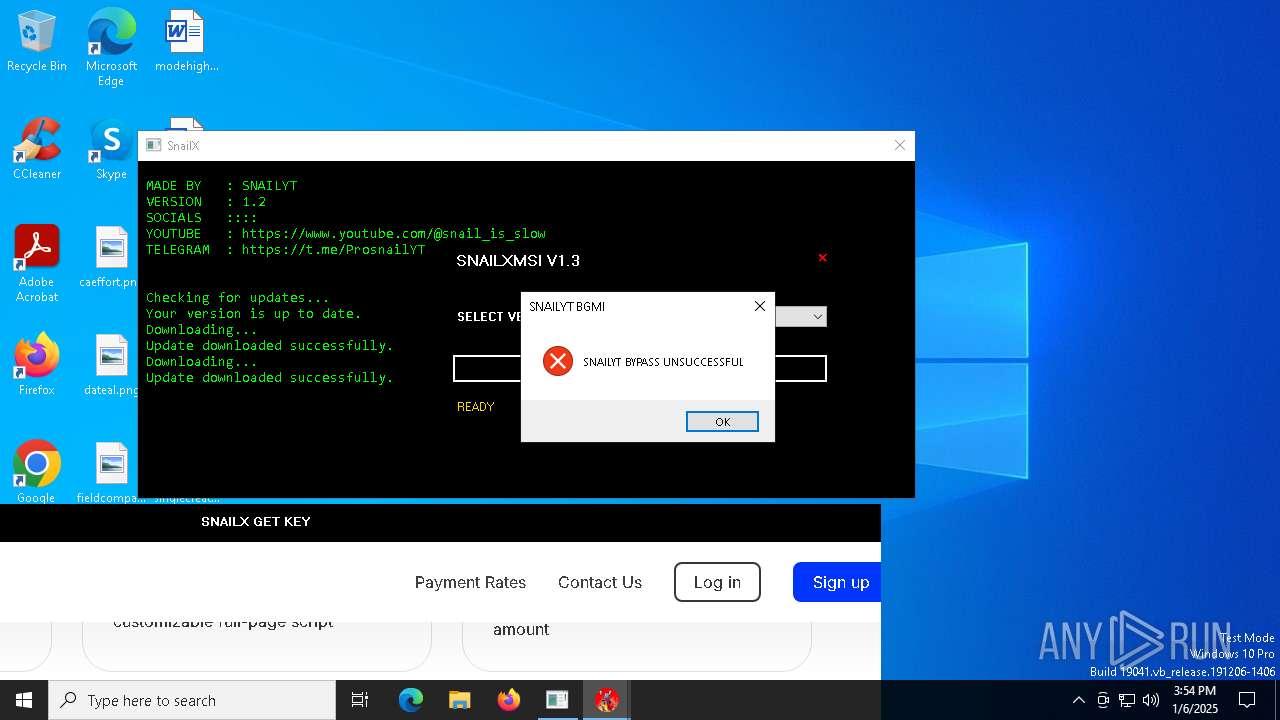Click the key input field in SNAILXMSI

[640, 368]
